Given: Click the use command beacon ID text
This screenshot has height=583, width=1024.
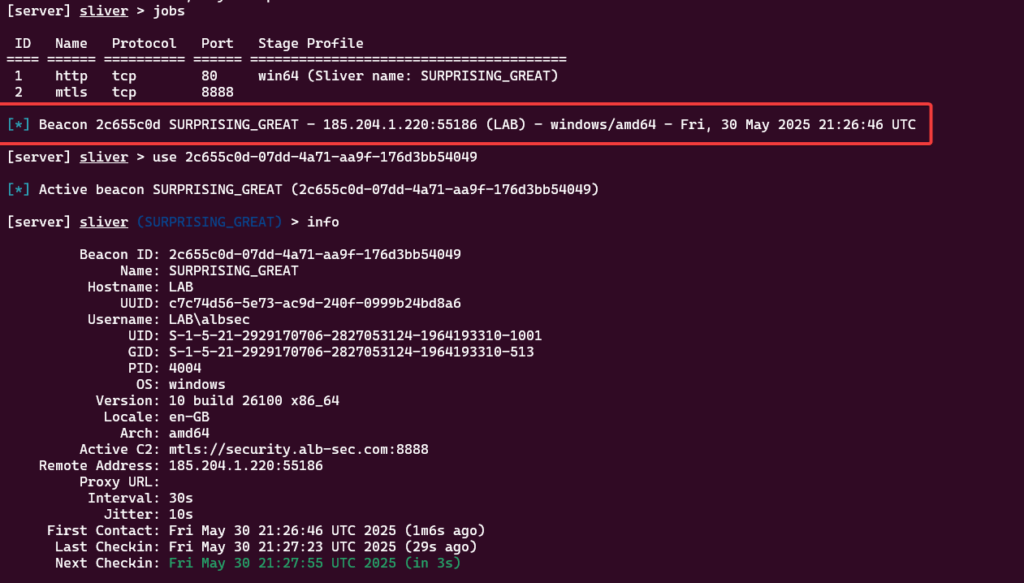Looking at the screenshot, I should pyautogui.click(x=331, y=157).
